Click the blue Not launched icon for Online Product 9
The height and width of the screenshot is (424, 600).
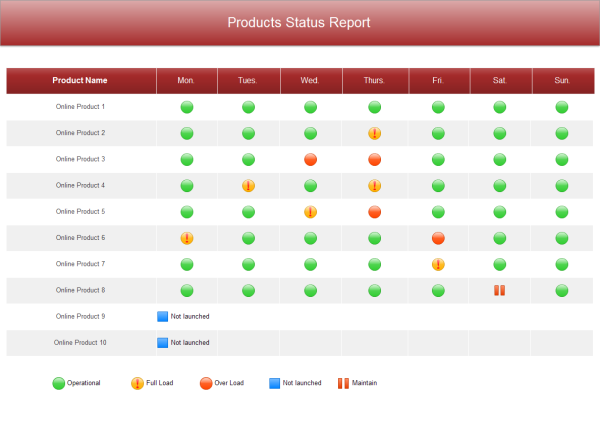click(163, 316)
